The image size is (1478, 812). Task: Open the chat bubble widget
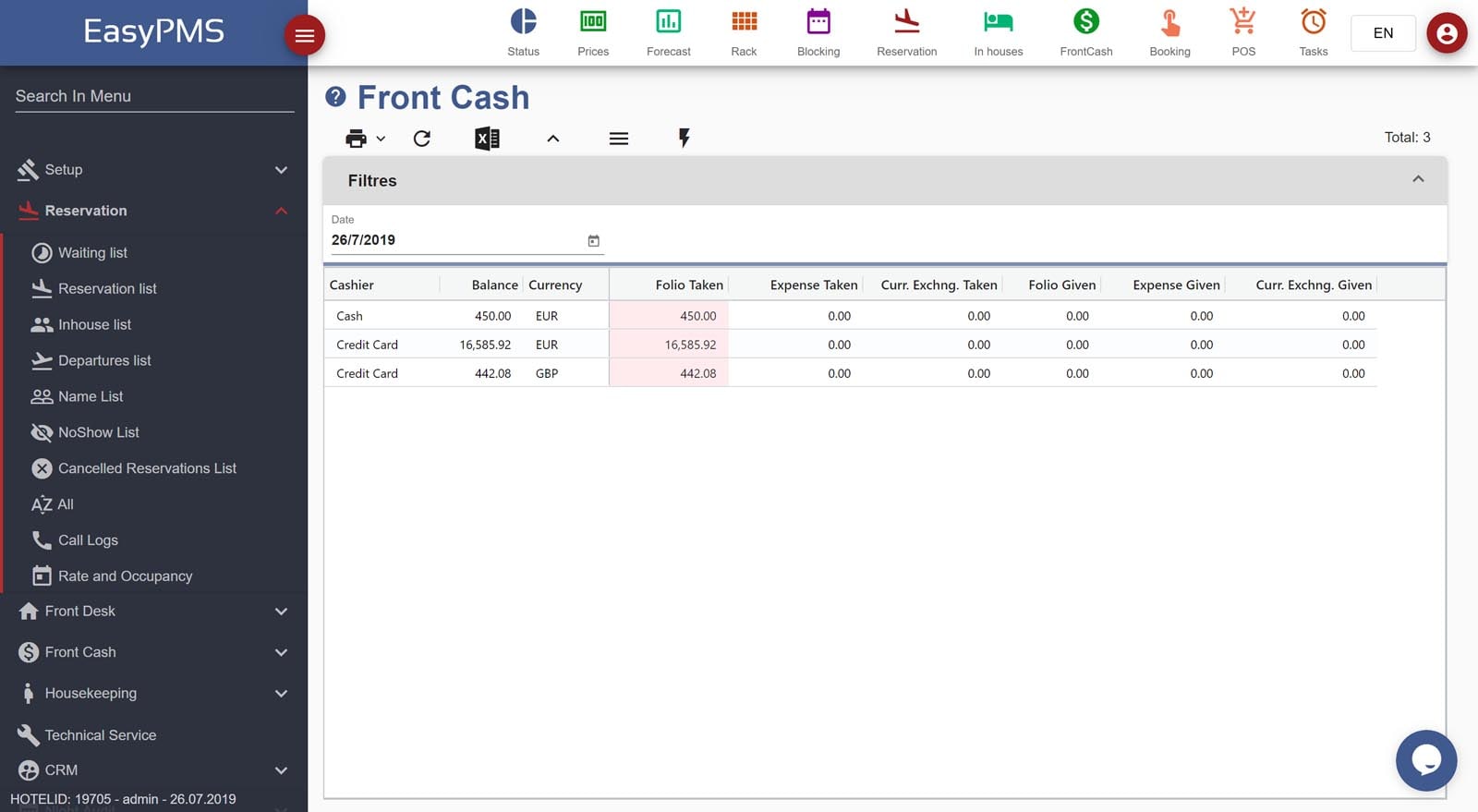click(1426, 760)
